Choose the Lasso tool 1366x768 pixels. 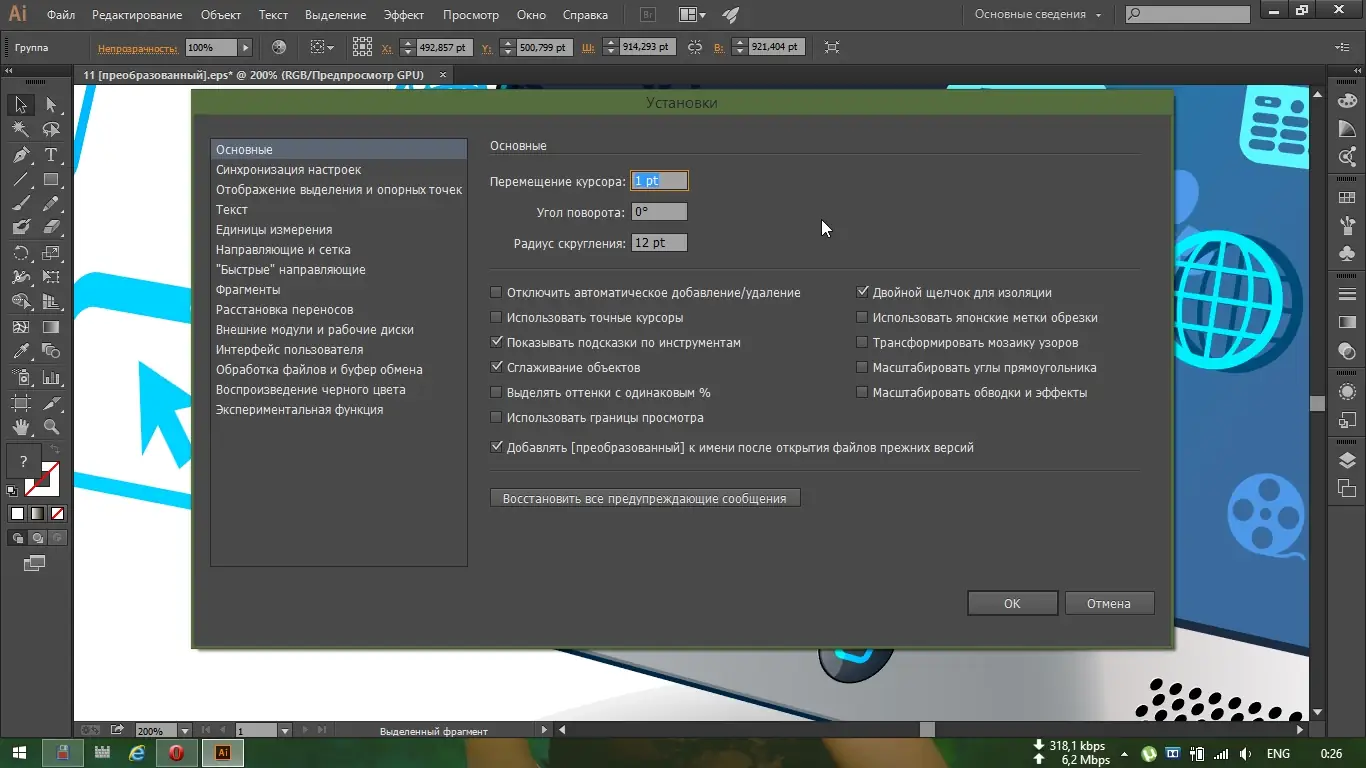click(51, 130)
